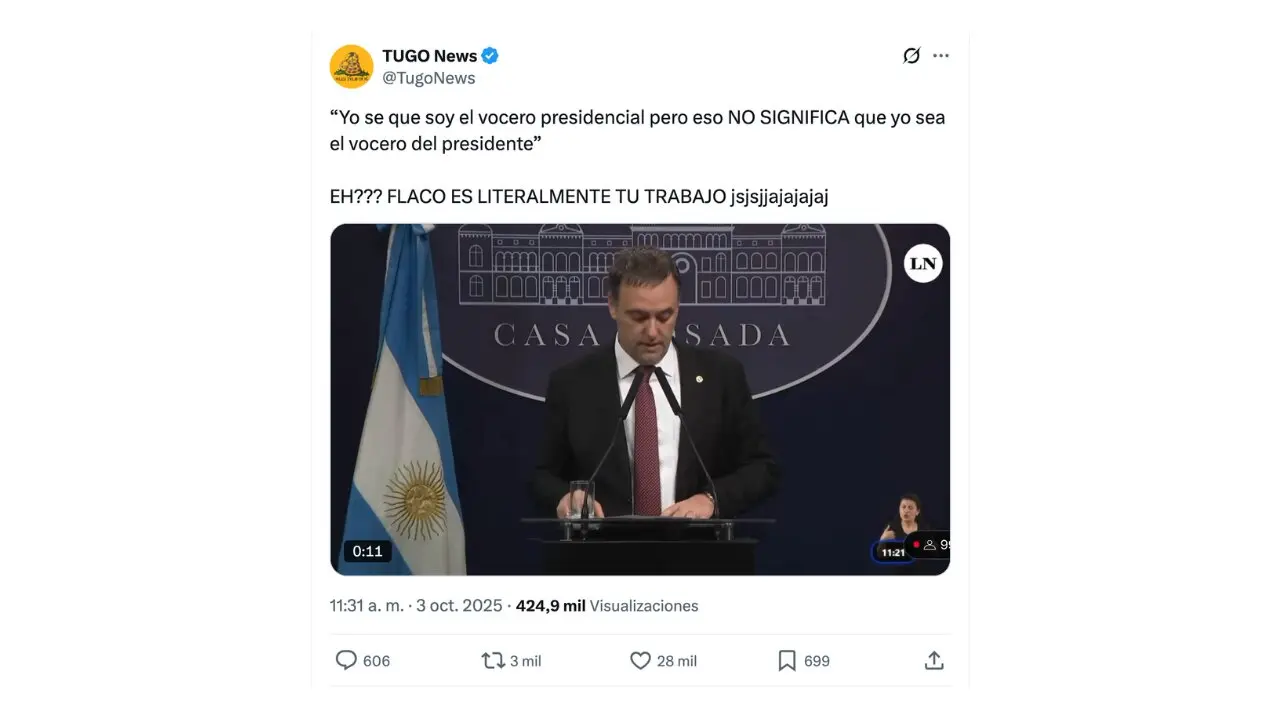Viewport: 1280px width, 720px height.
Task: Open the TUGO News profile avatar
Action: [351, 66]
